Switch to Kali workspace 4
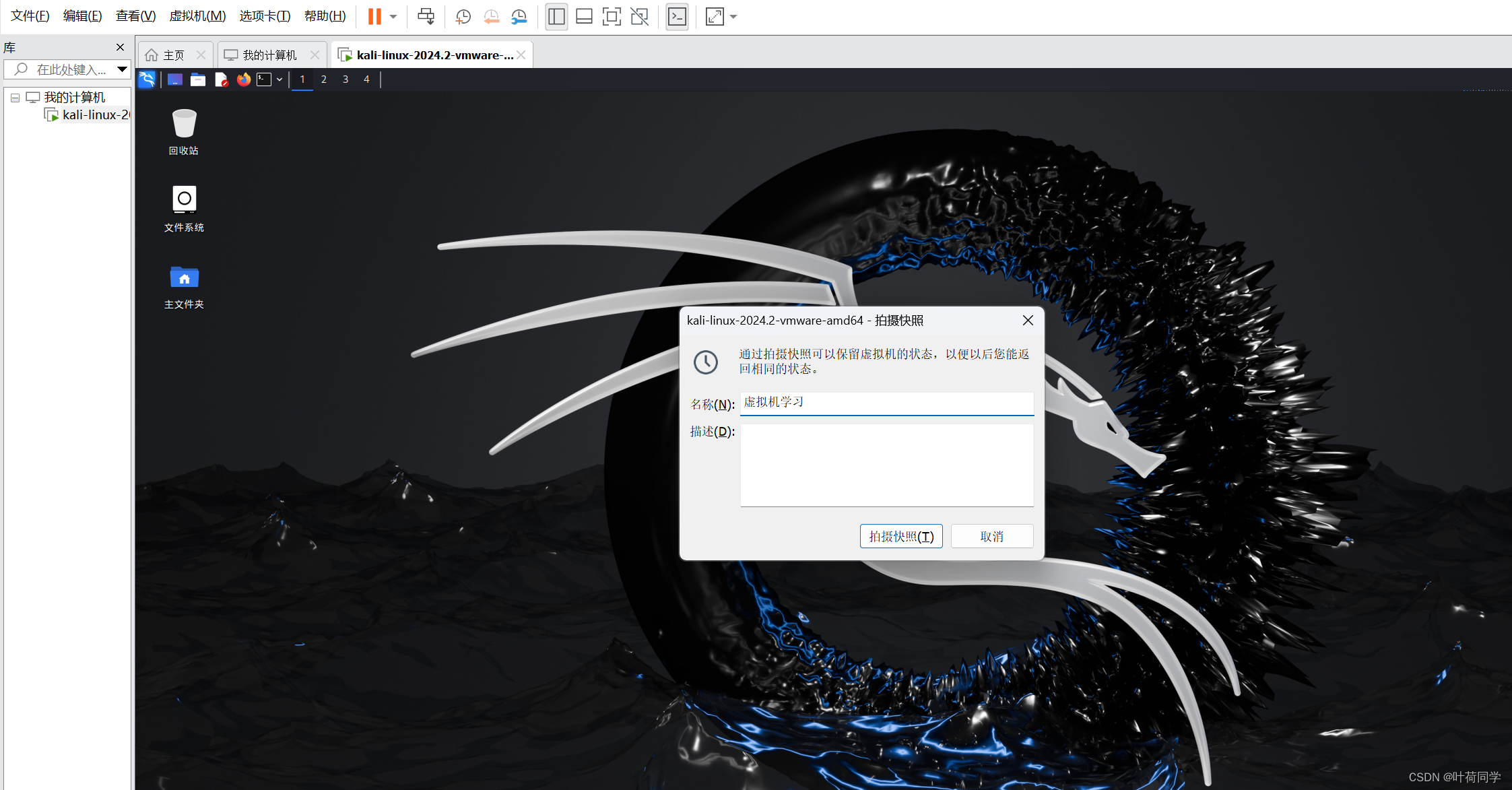Image resolution: width=1512 pixels, height=790 pixels. point(367,79)
